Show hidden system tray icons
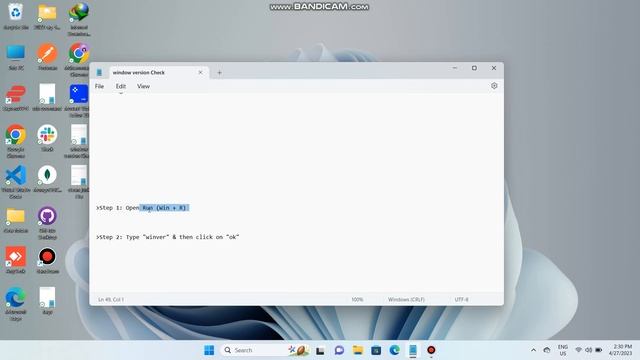This screenshot has width=640, height=360. (533, 350)
